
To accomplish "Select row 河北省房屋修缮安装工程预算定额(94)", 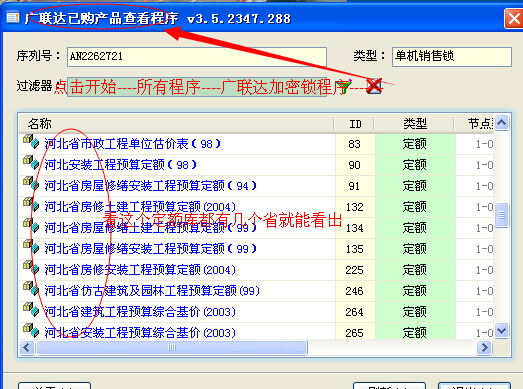I will coord(256,186).
